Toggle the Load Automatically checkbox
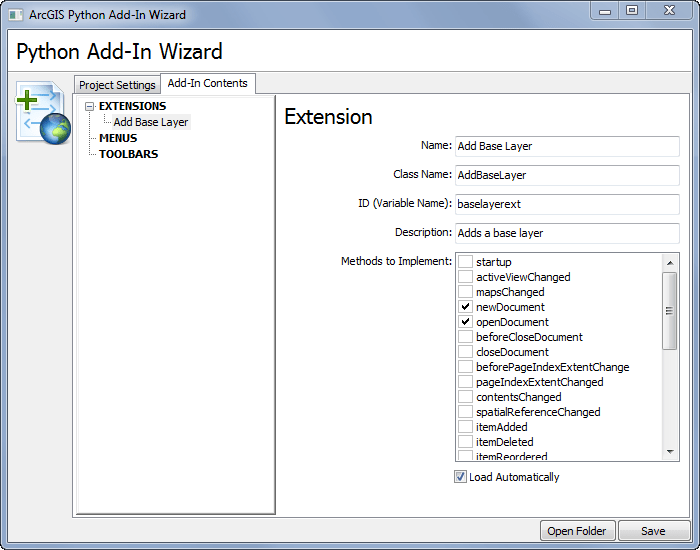This screenshot has width=700, height=550. [460, 477]
